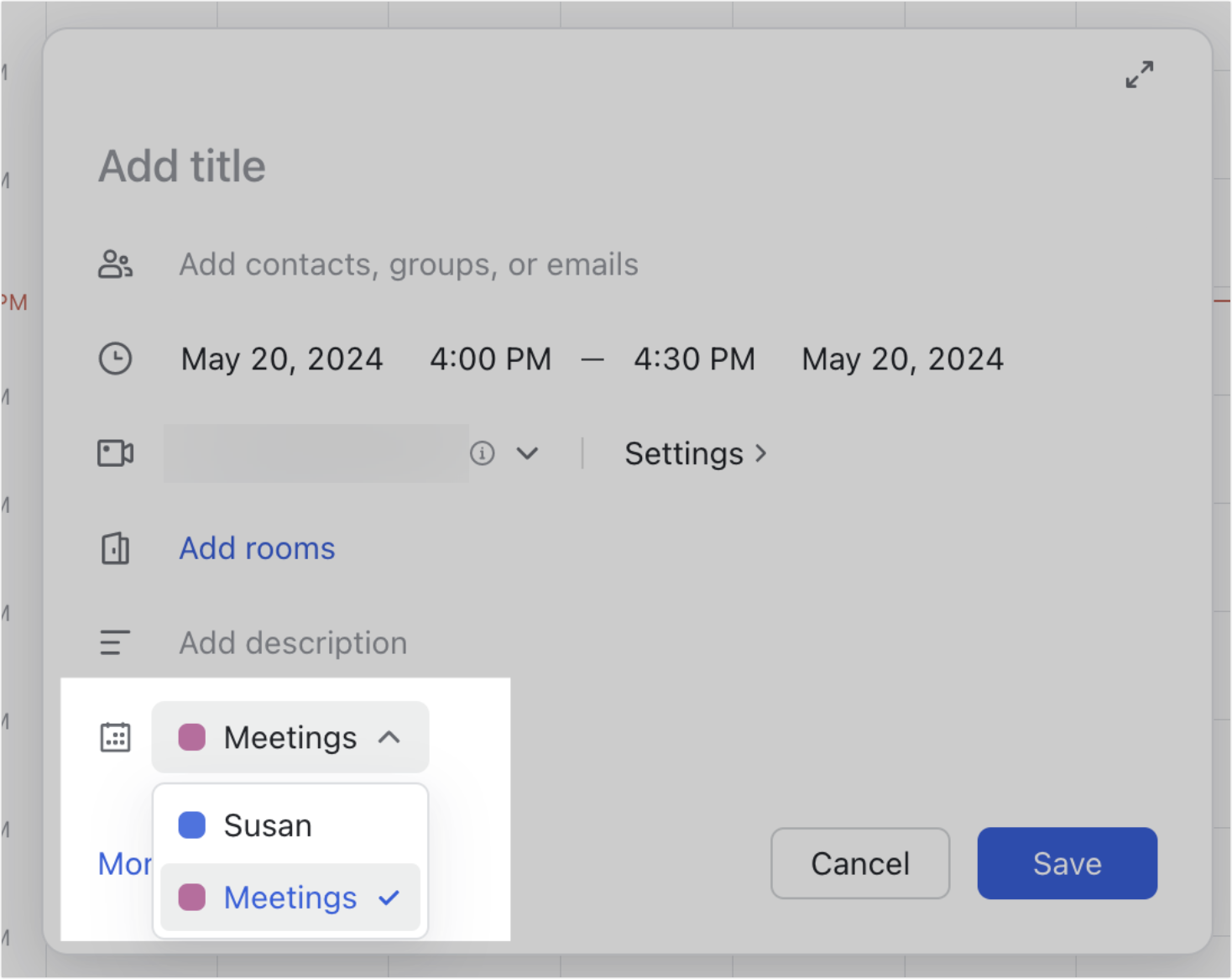Image resolution: width=1232 pixels, height=979 pixels.
Task: Click the calendar icon beside Meetings
Action: 116,737
